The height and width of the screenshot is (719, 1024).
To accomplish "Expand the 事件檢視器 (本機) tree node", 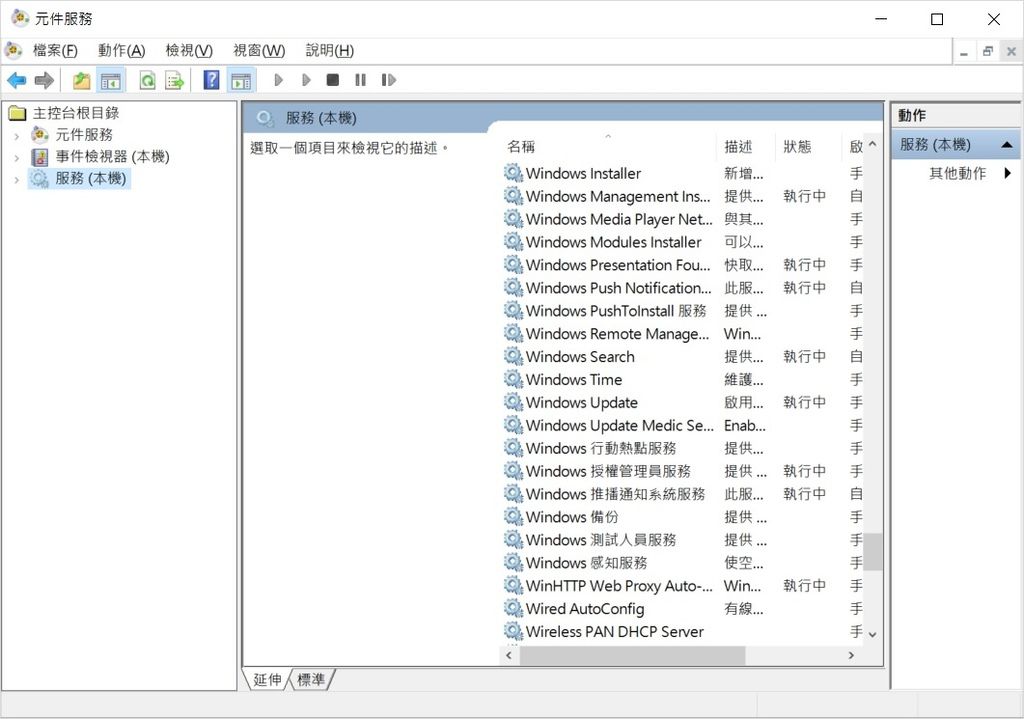I will point(16,157).
